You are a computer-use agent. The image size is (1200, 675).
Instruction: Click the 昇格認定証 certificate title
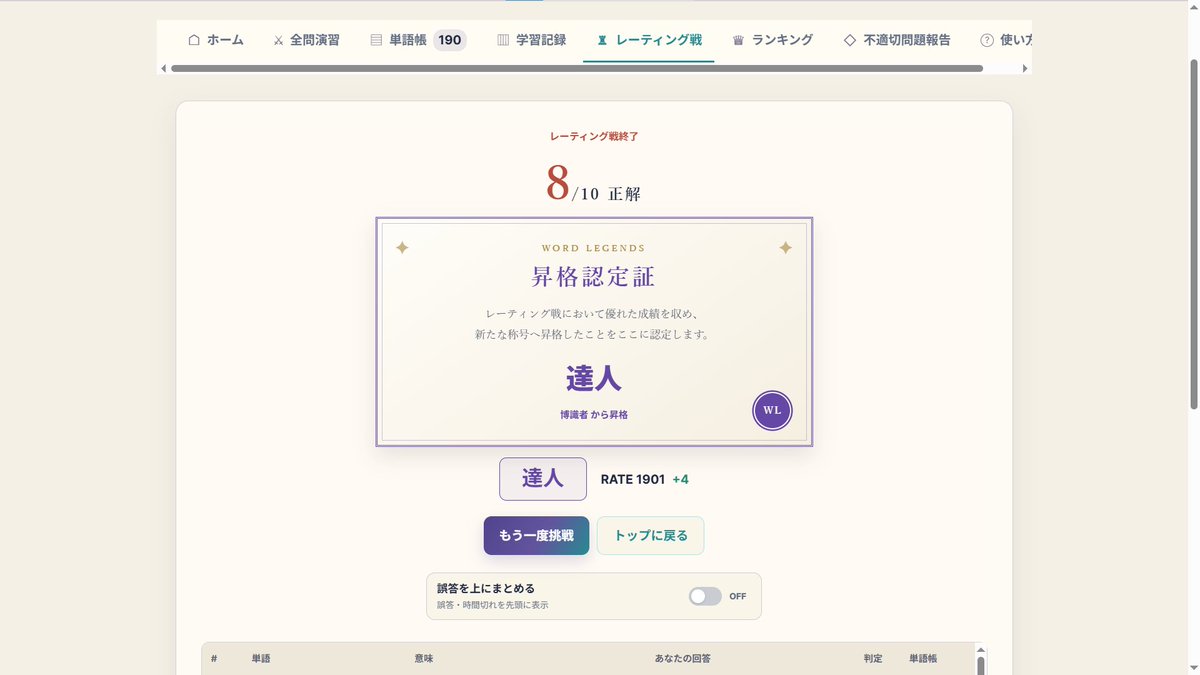(x=593, y=276)
